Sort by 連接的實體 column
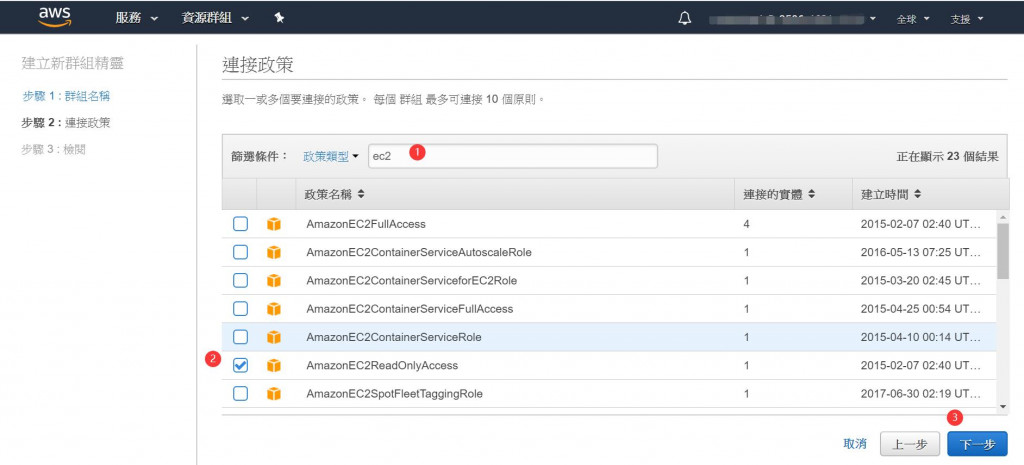The height and width of the screenshot is (465, 1024). 779,195
